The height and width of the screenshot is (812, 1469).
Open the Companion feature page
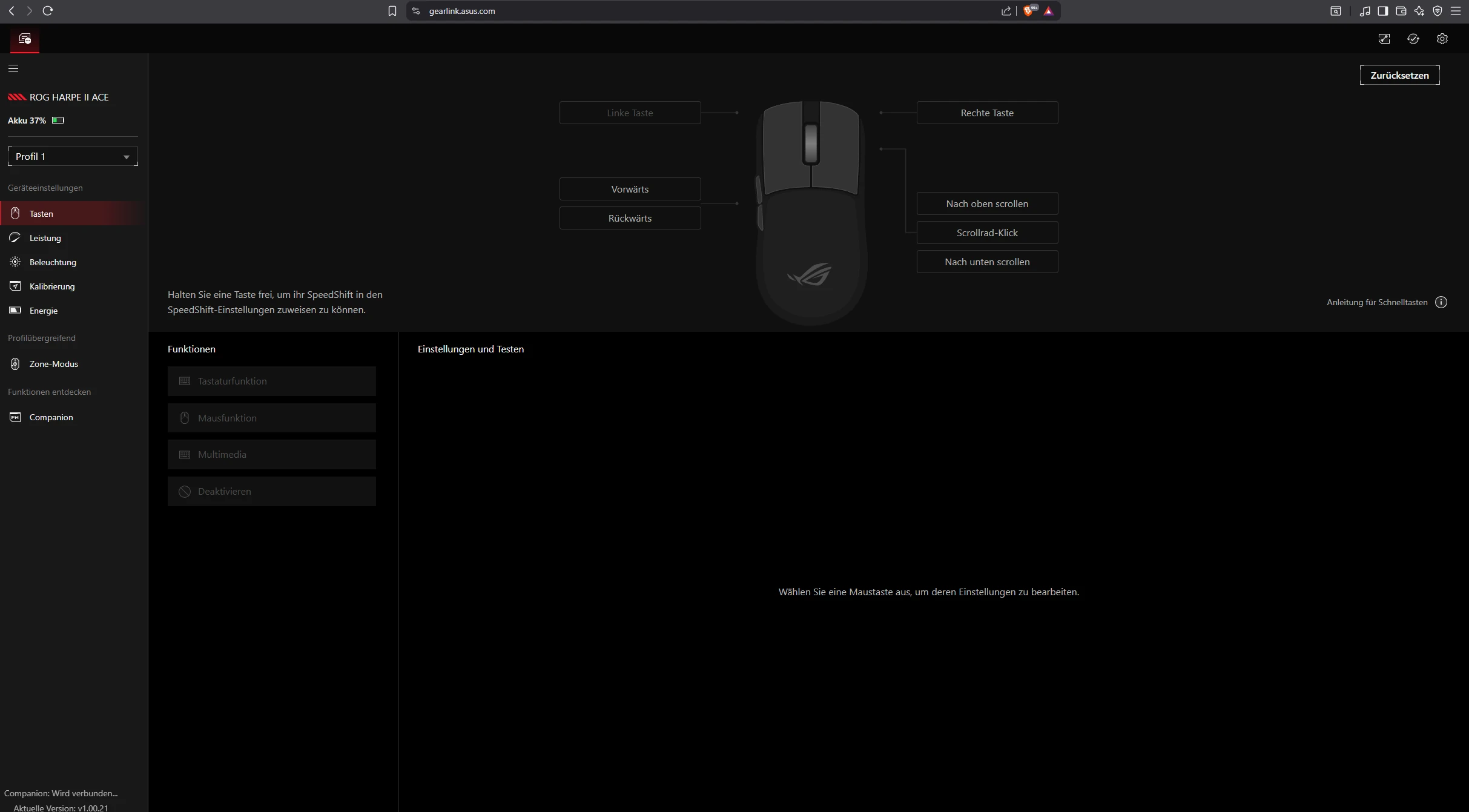(x=51, y=417)
